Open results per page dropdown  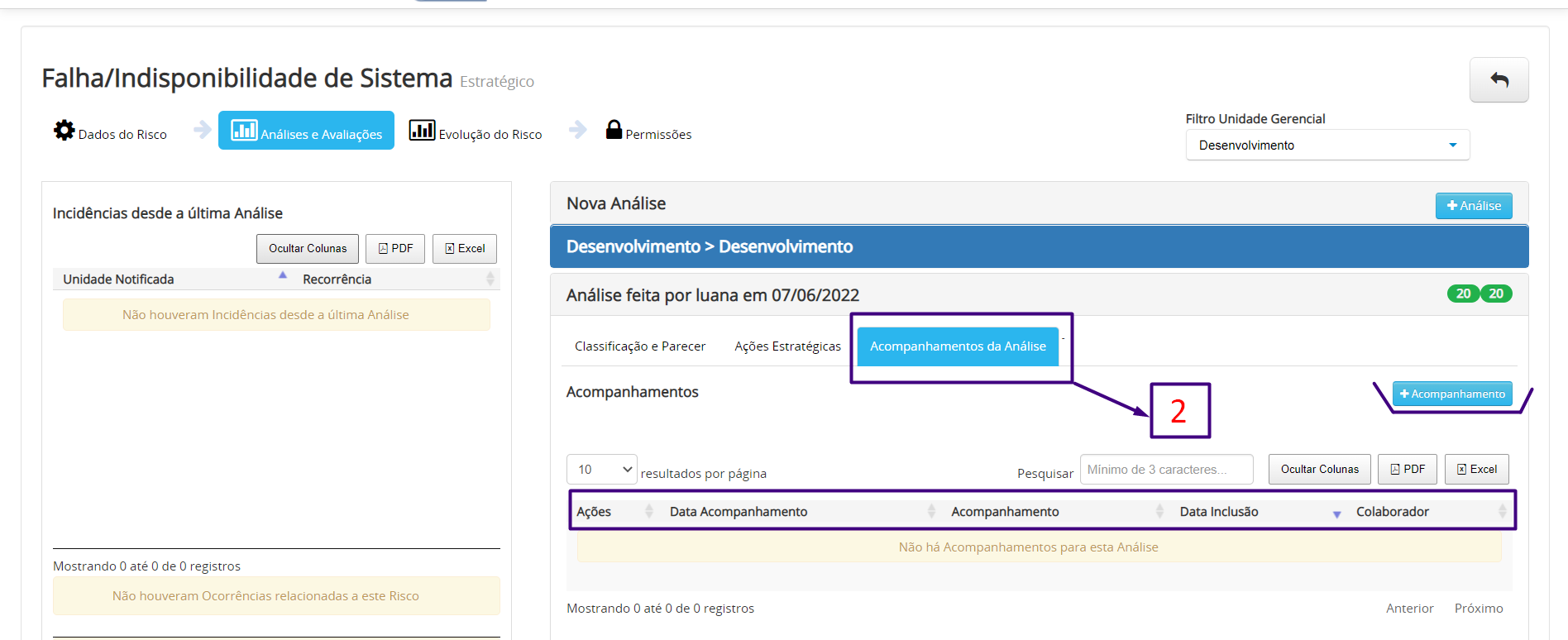click(601, 469)
